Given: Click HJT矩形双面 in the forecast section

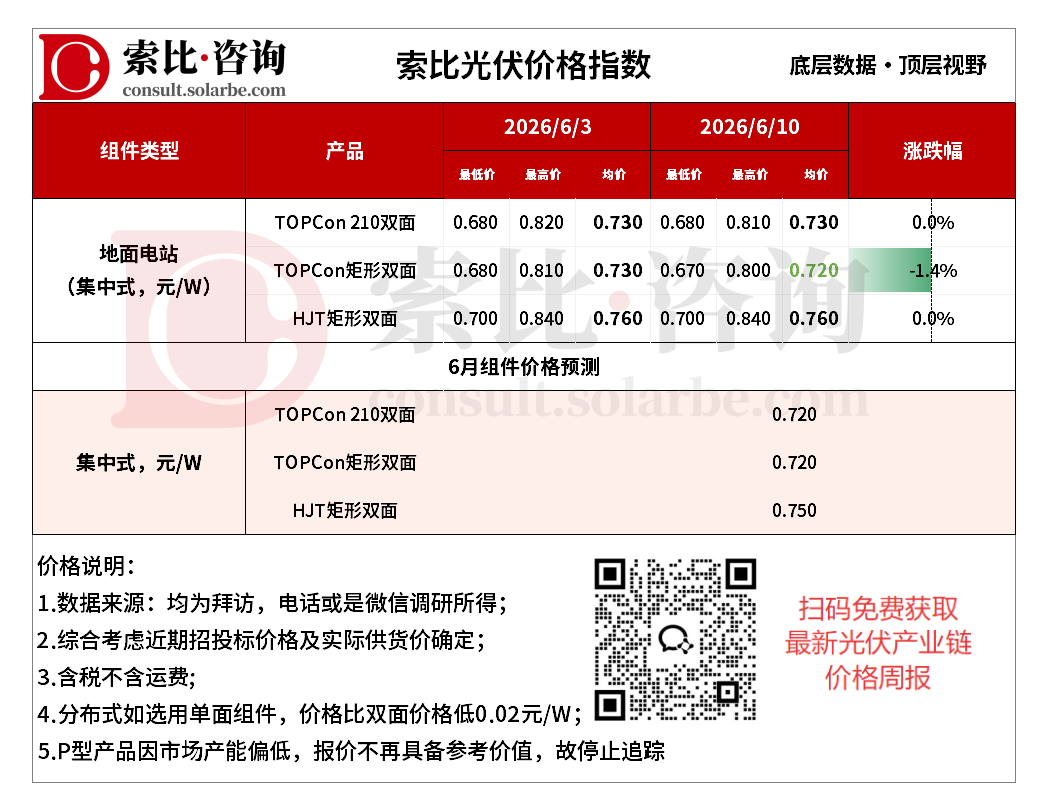Looking at the screenshot, I should pyautogui.click(x=345, y=511).
